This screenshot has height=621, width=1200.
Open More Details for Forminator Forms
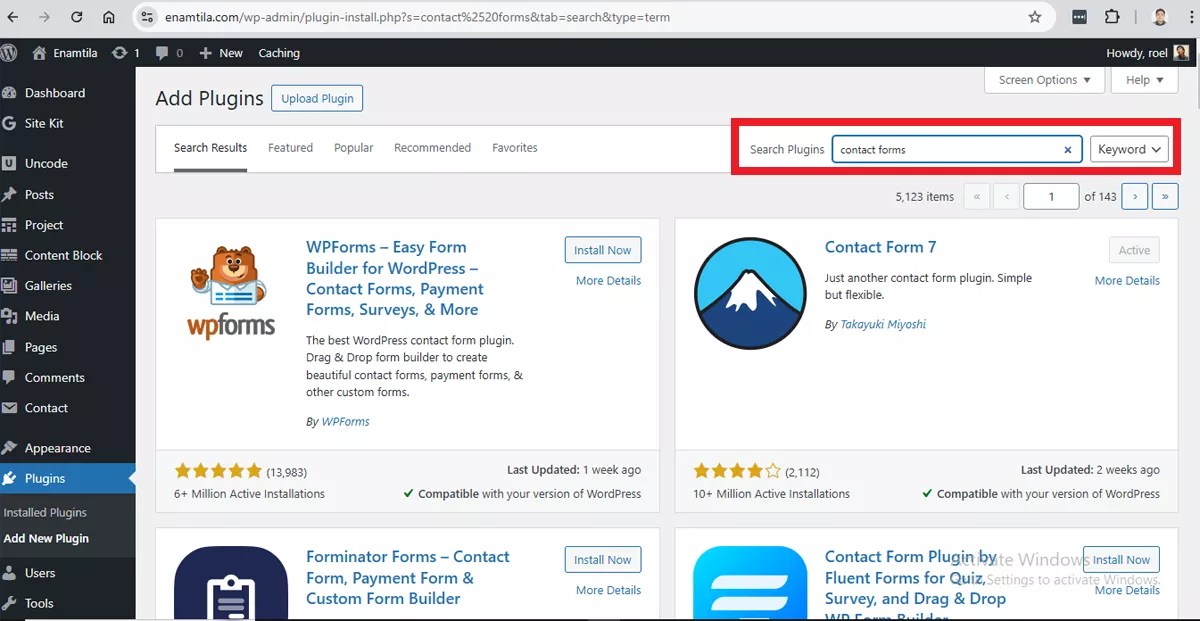608,591
